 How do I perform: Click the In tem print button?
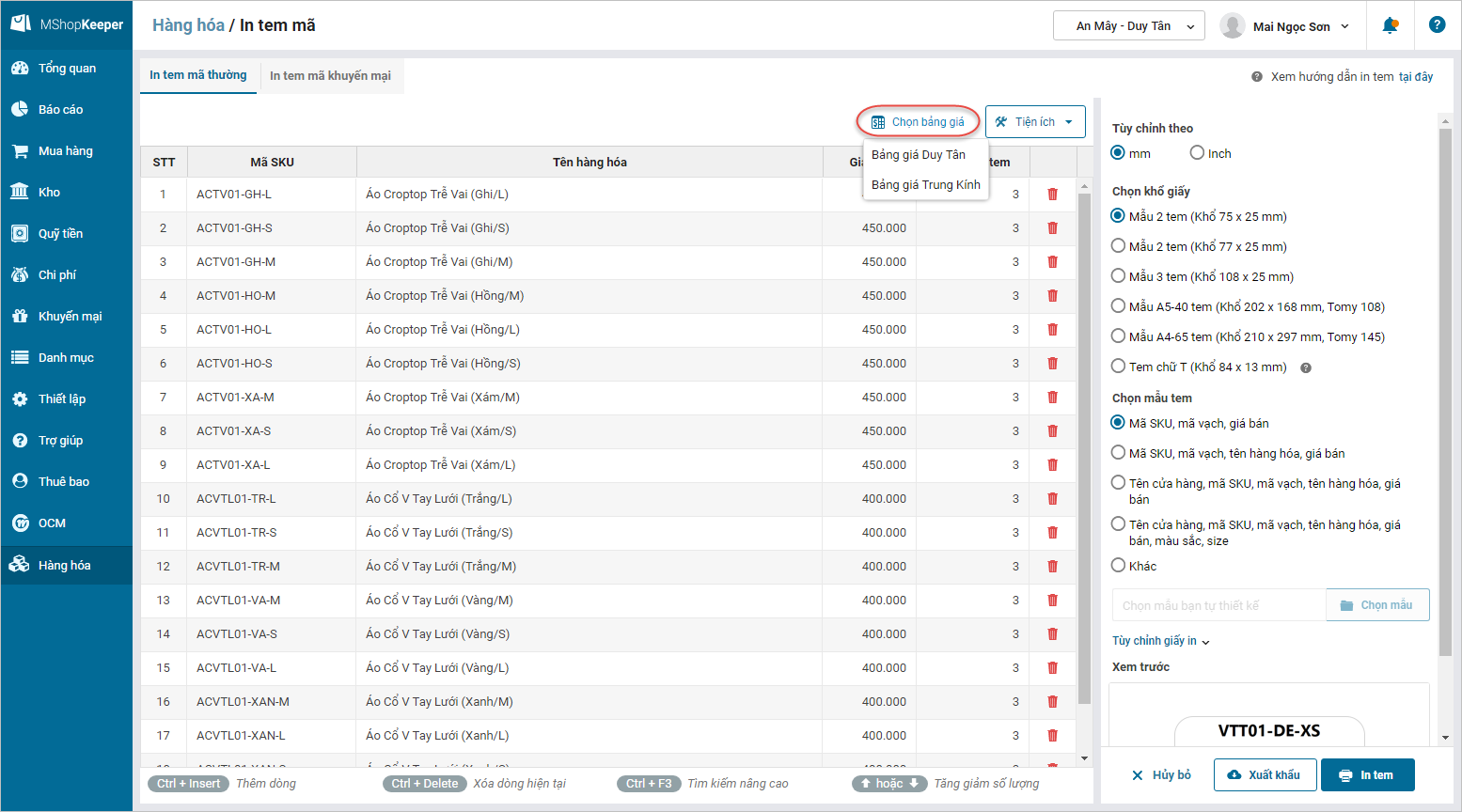1368,775
